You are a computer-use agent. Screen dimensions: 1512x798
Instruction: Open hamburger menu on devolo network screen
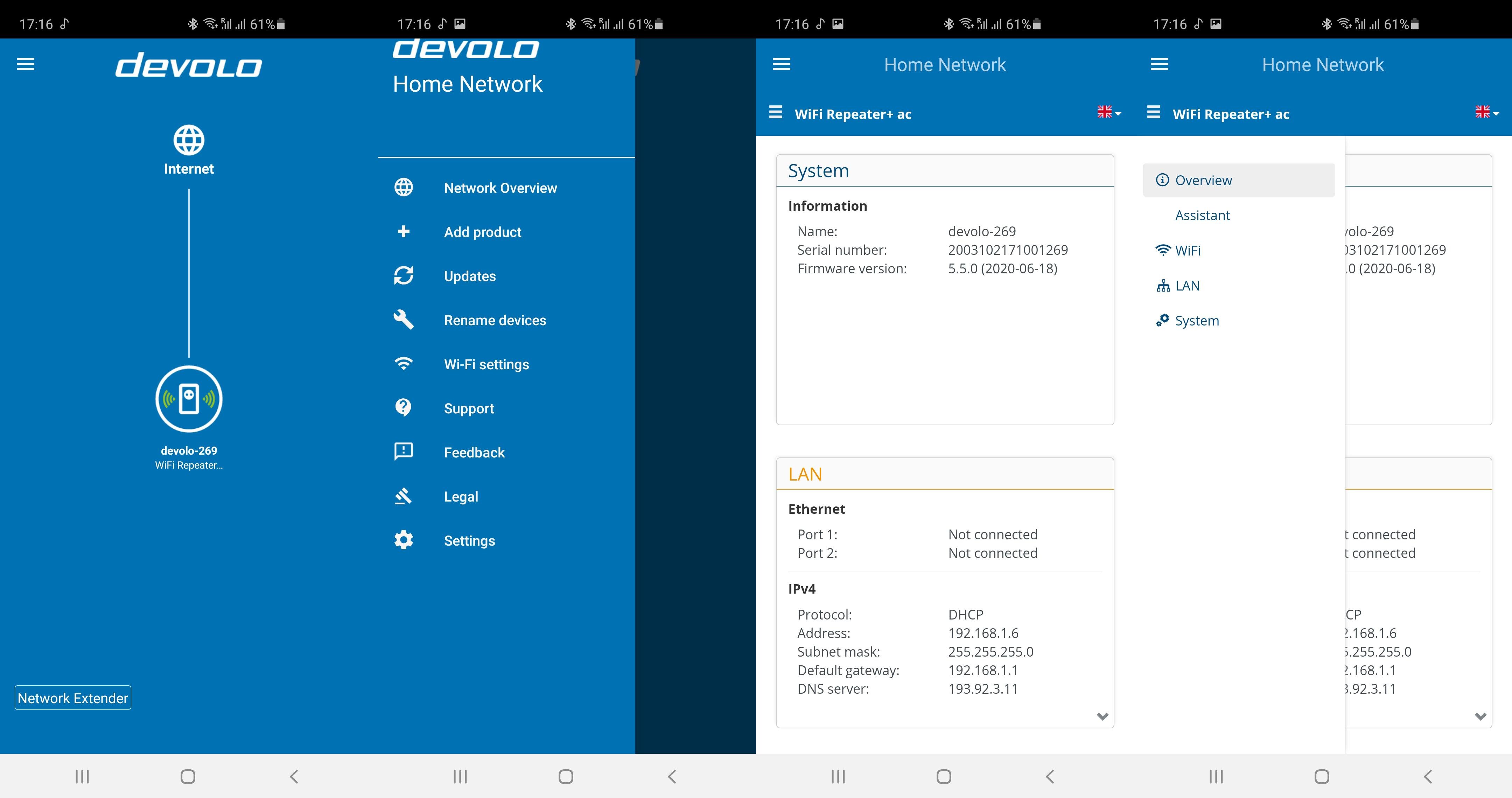pos(25,64)
